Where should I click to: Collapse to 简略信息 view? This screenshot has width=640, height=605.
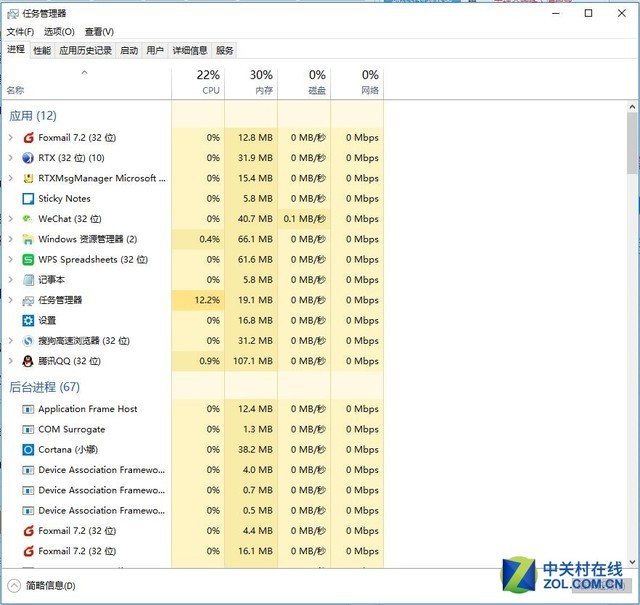[x=42, y=586]
